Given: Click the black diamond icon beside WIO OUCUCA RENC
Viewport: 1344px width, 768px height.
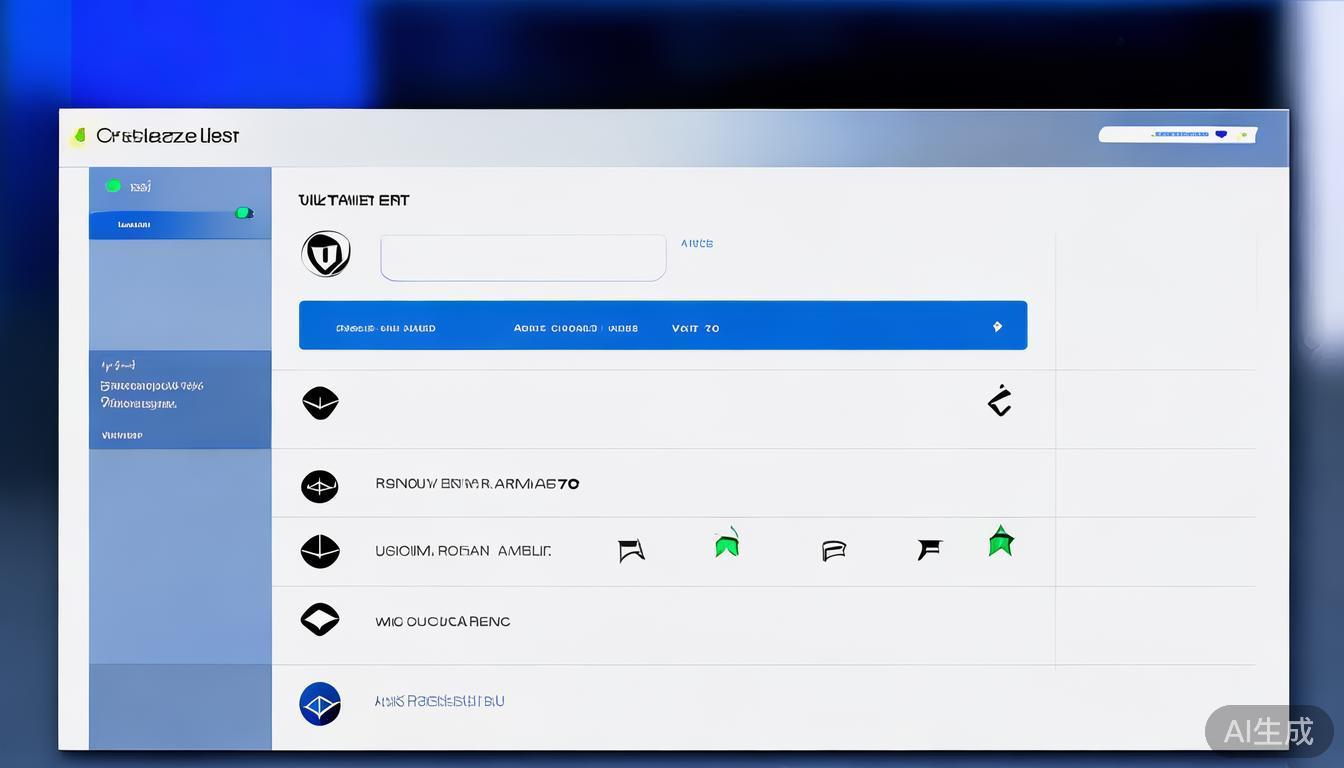Looking at the screenshot, I should point(320,620).
